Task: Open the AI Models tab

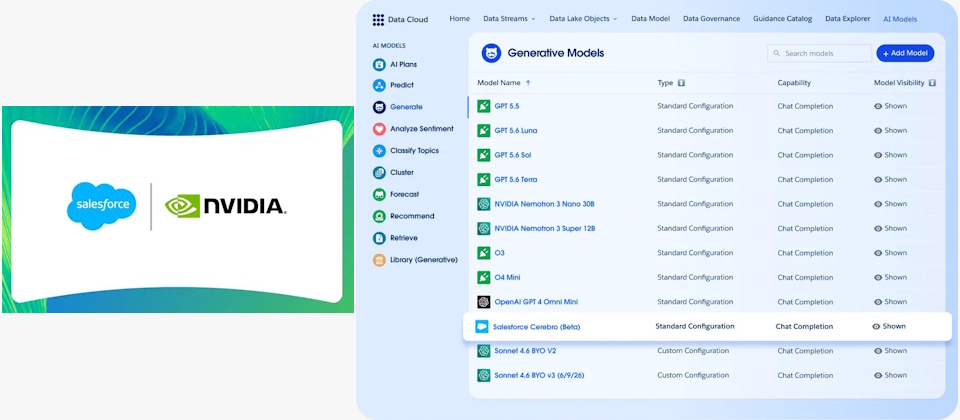Action: [900, 20]
